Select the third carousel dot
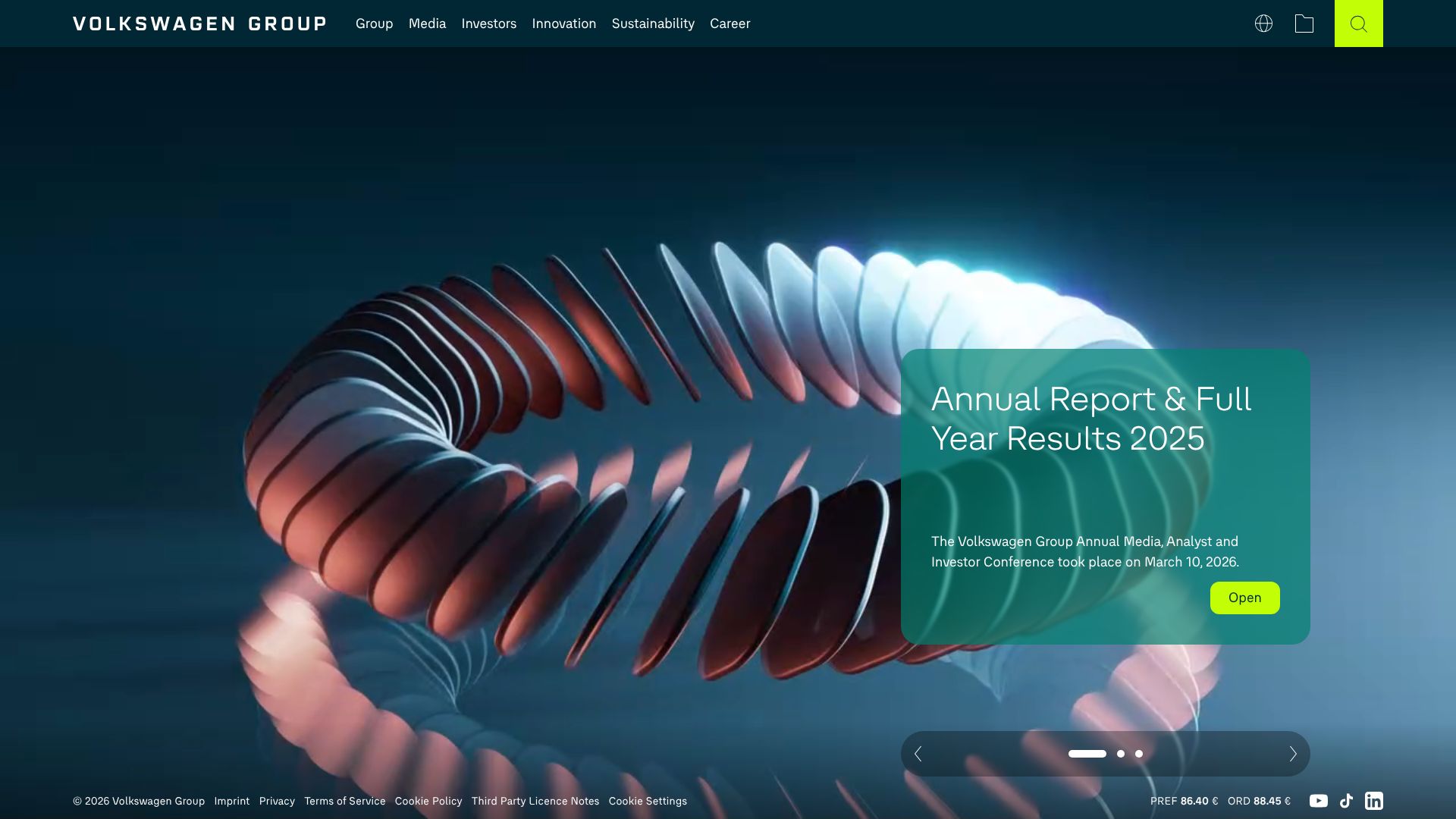 tap(1139, 754)
